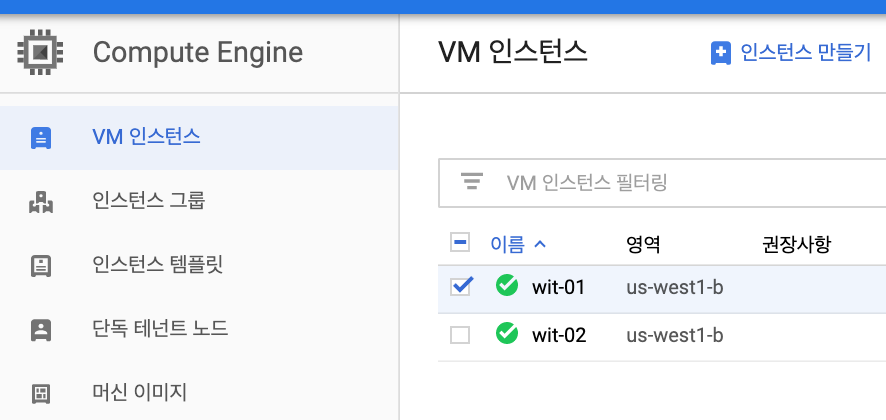This screenshot has width=886, height=420.
Task: Click the 단독 테넌트 노드 sidebar icon
Action: pyautogui.click(x=41, y=330)
